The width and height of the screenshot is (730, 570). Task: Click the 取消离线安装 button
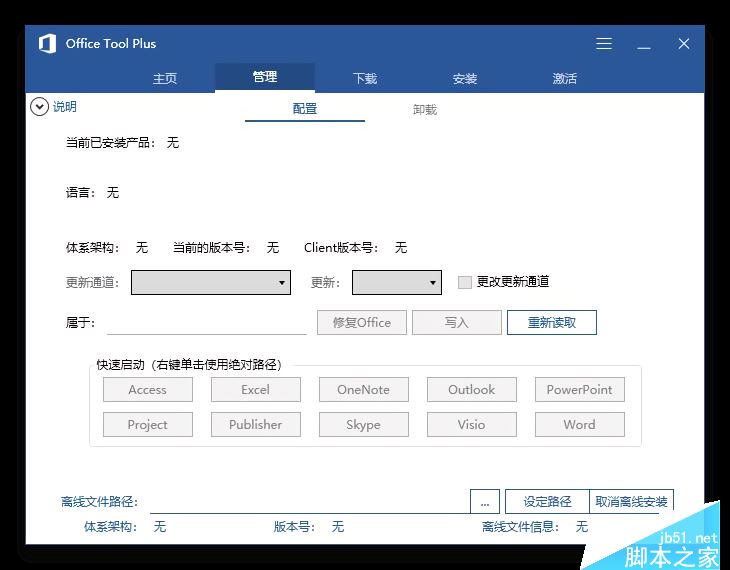[631, 502]
